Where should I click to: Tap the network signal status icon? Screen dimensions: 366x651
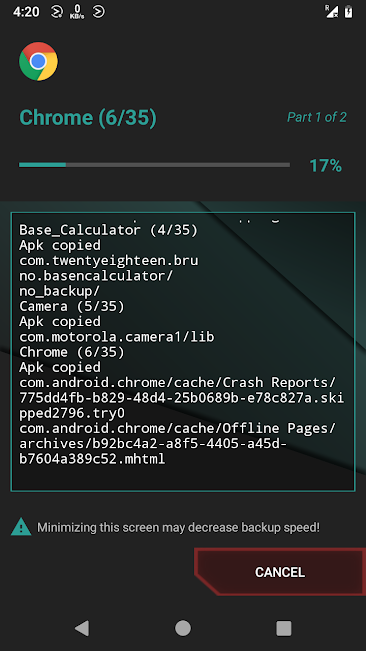pos(331,12)
